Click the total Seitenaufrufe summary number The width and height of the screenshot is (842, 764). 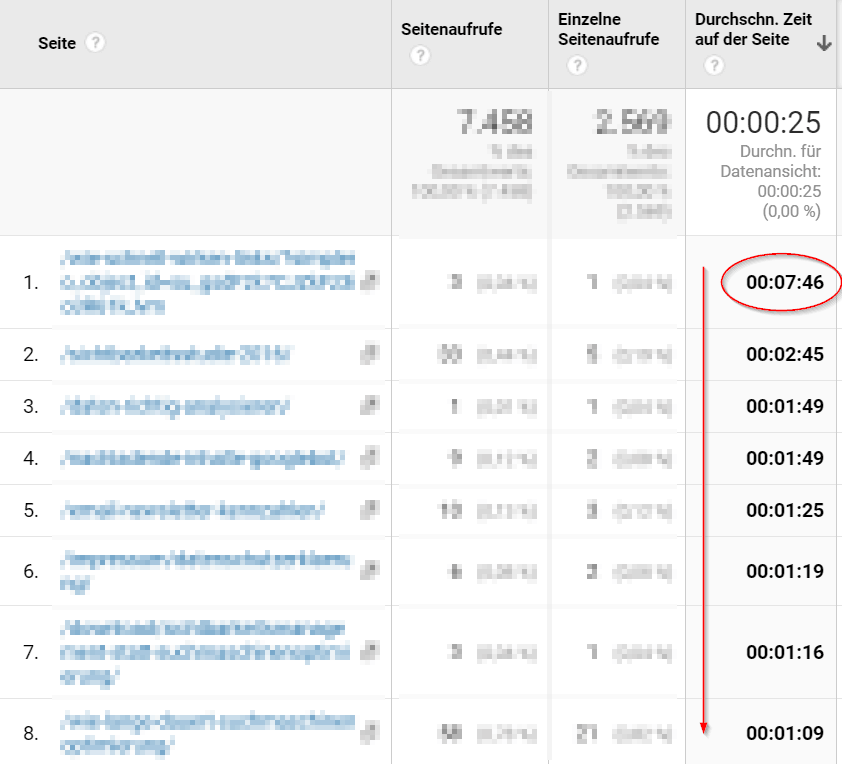point(495,122)
